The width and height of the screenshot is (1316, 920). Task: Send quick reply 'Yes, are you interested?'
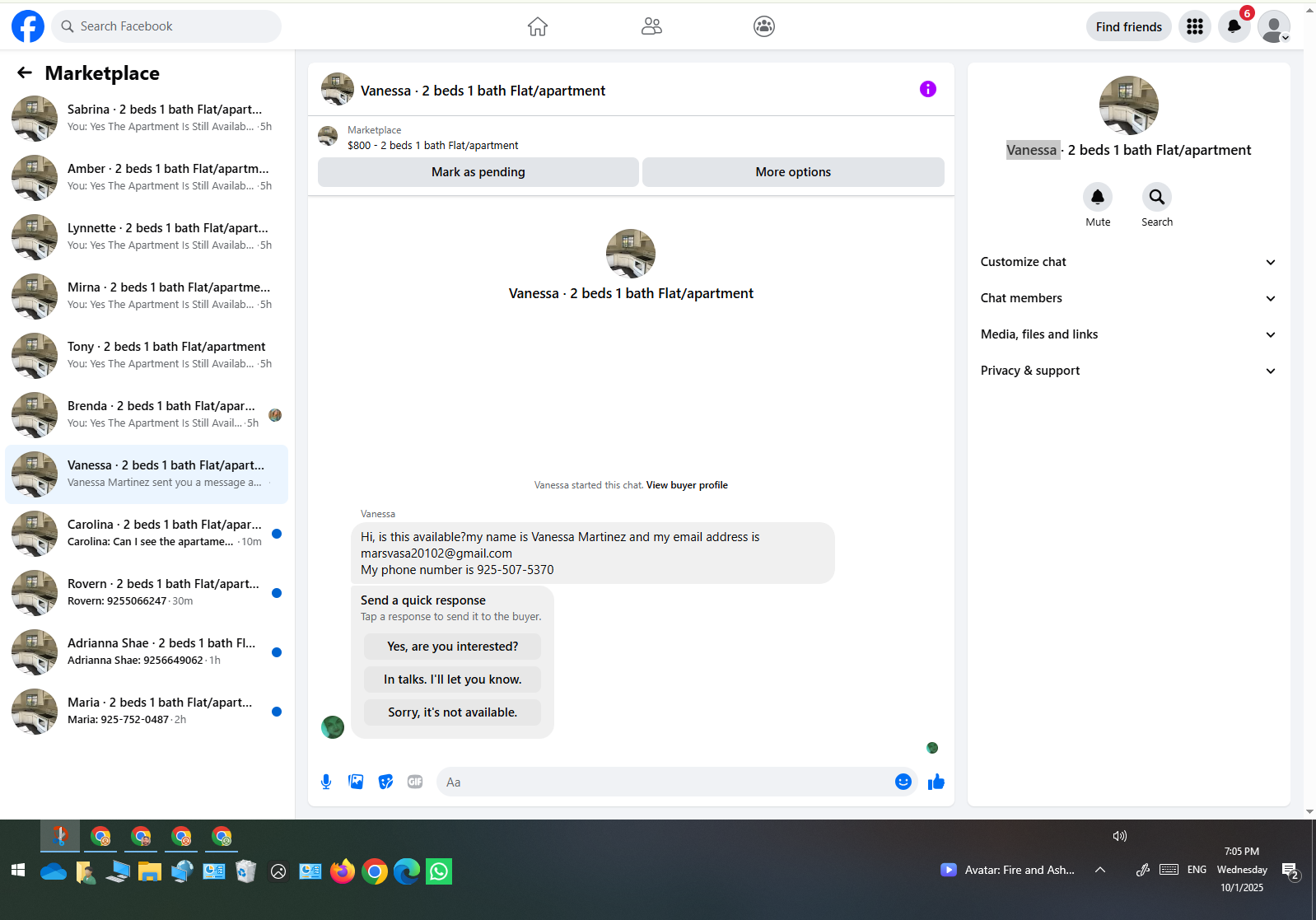click(x=452, y=647)
